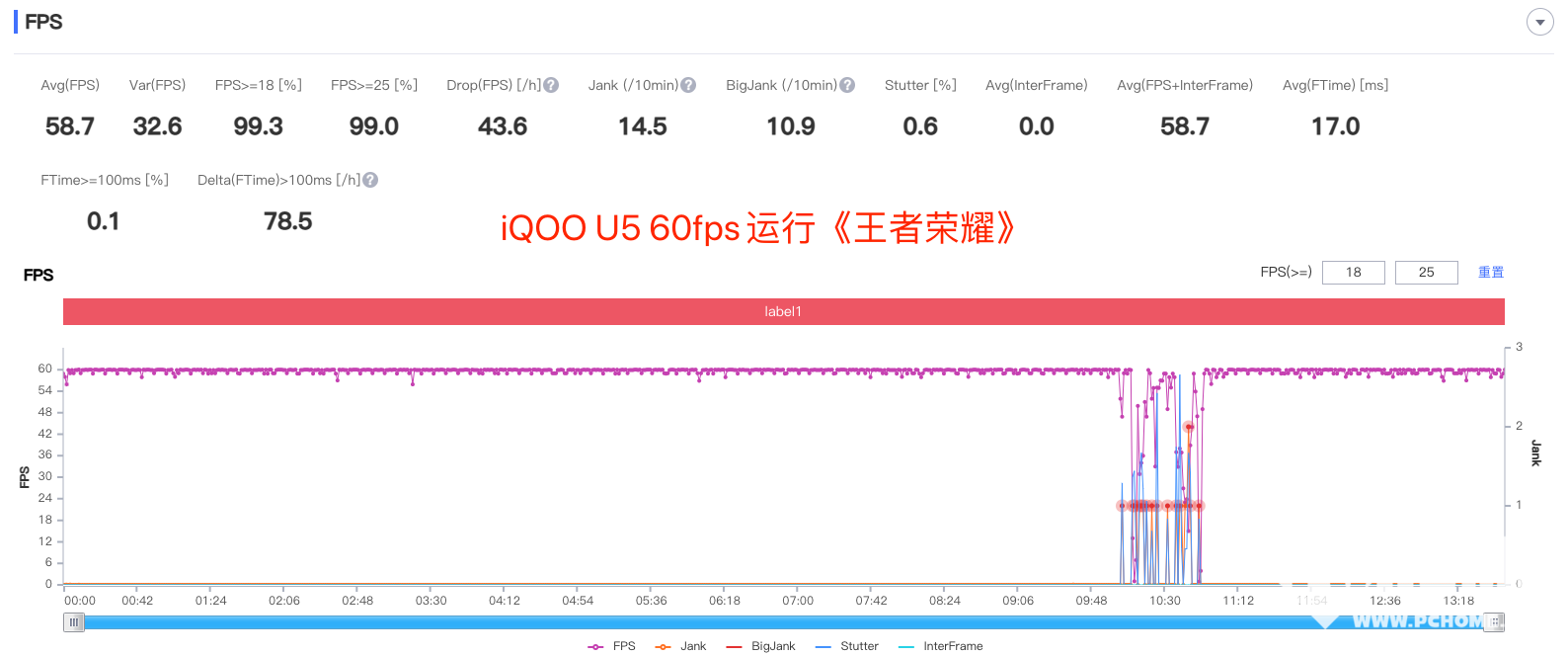The image size is (1568, 656).
Task: Click the FPS heading at the panel top
Action: pyautogui.click(x=43, y=22)
